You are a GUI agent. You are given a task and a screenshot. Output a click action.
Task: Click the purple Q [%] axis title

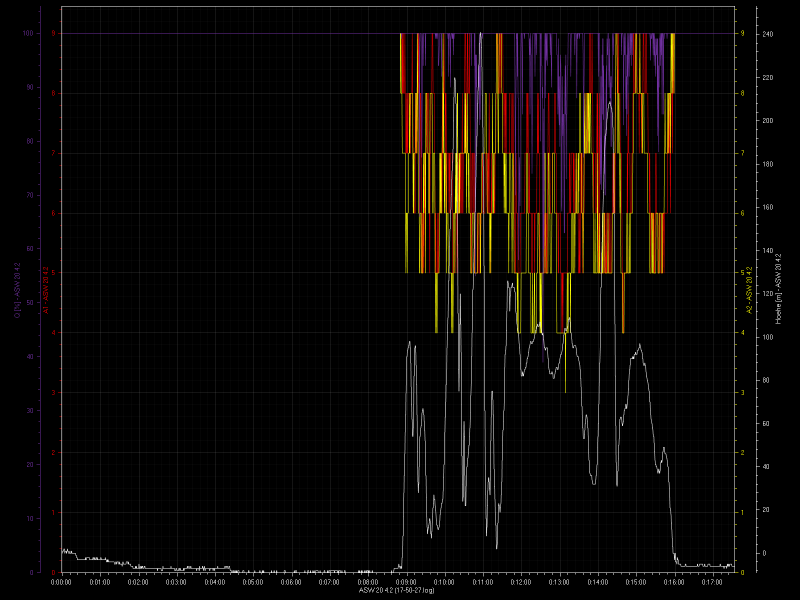coord(17,290)
